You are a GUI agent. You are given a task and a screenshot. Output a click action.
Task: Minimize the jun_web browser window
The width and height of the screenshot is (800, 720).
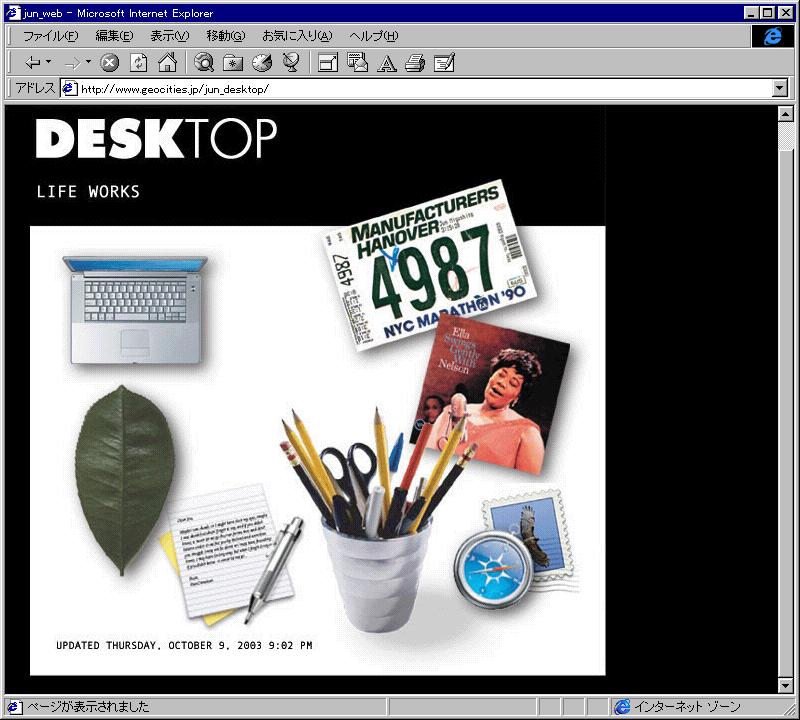751,13
